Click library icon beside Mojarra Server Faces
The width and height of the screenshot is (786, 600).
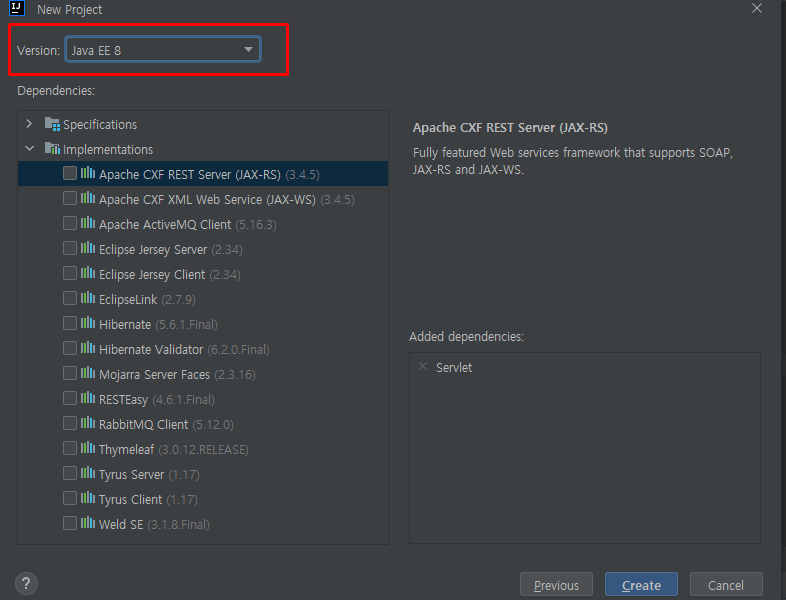pyautogui.click(x=88, y=373)
